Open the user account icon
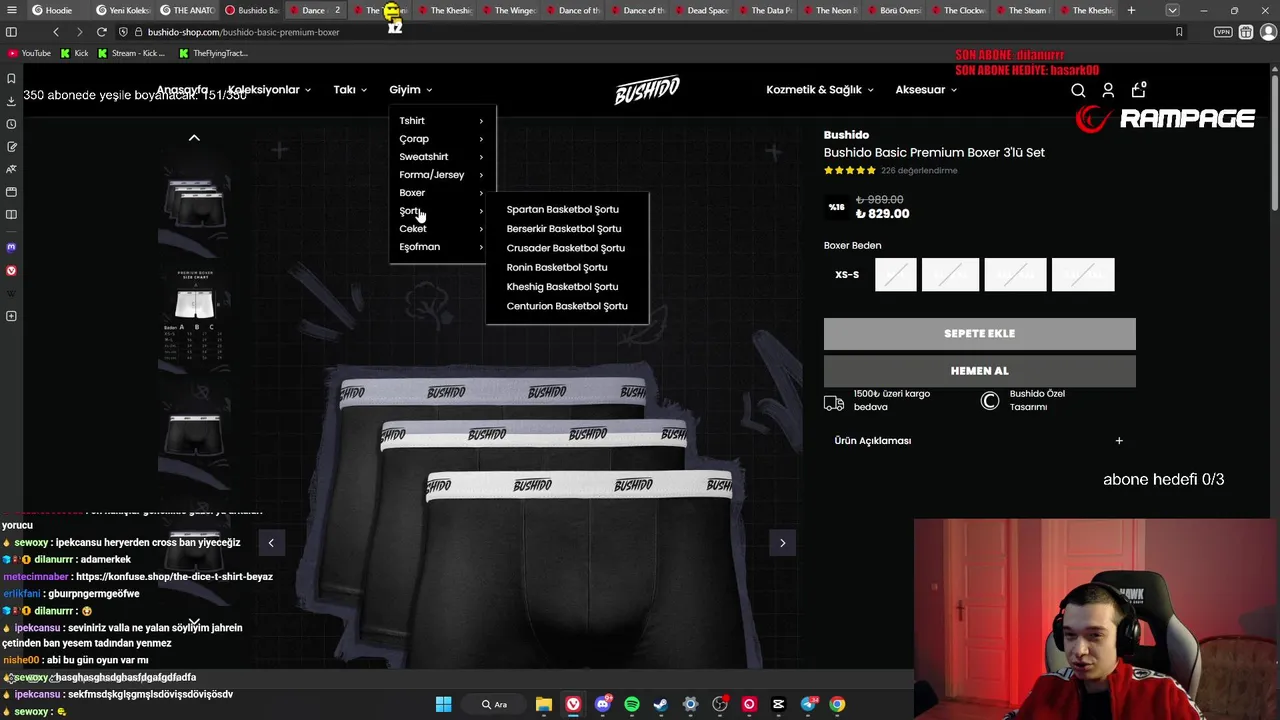1280x720 pixels. coord(1108,90)
